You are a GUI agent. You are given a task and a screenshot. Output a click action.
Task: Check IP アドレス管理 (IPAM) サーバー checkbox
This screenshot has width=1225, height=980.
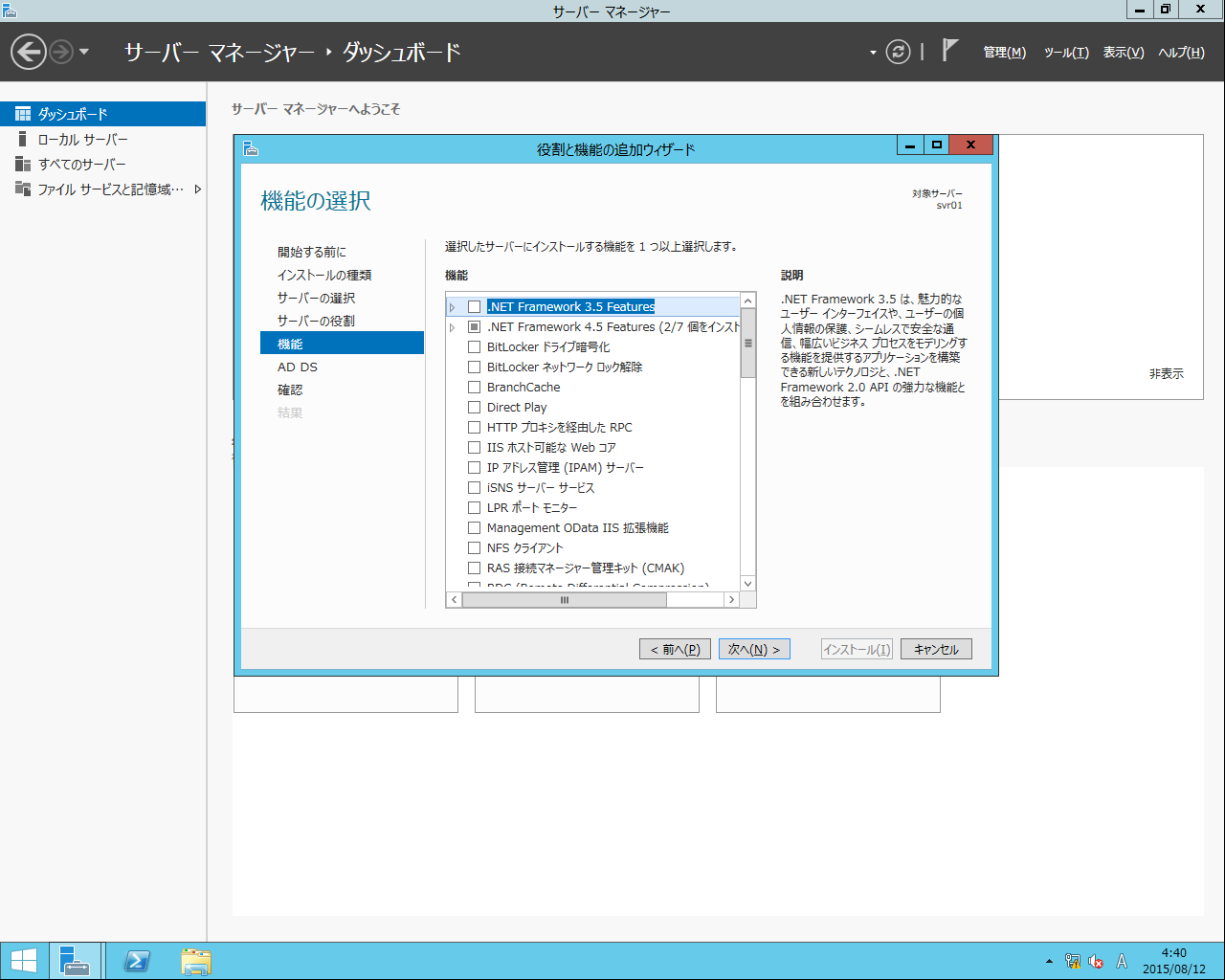coord(474,467)
